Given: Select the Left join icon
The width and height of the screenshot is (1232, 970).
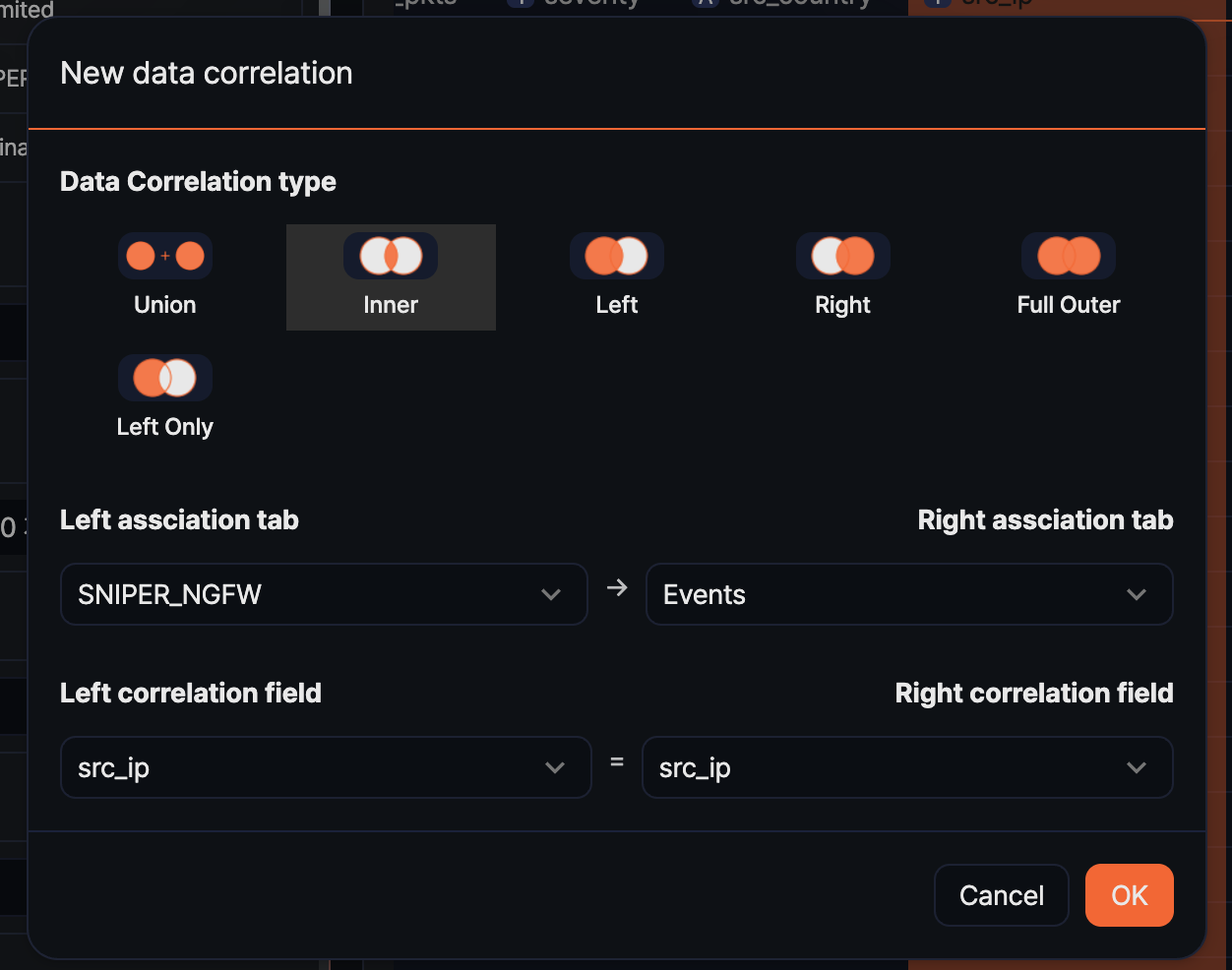Looking at the screenshot, I should click(x=617, y=255).
